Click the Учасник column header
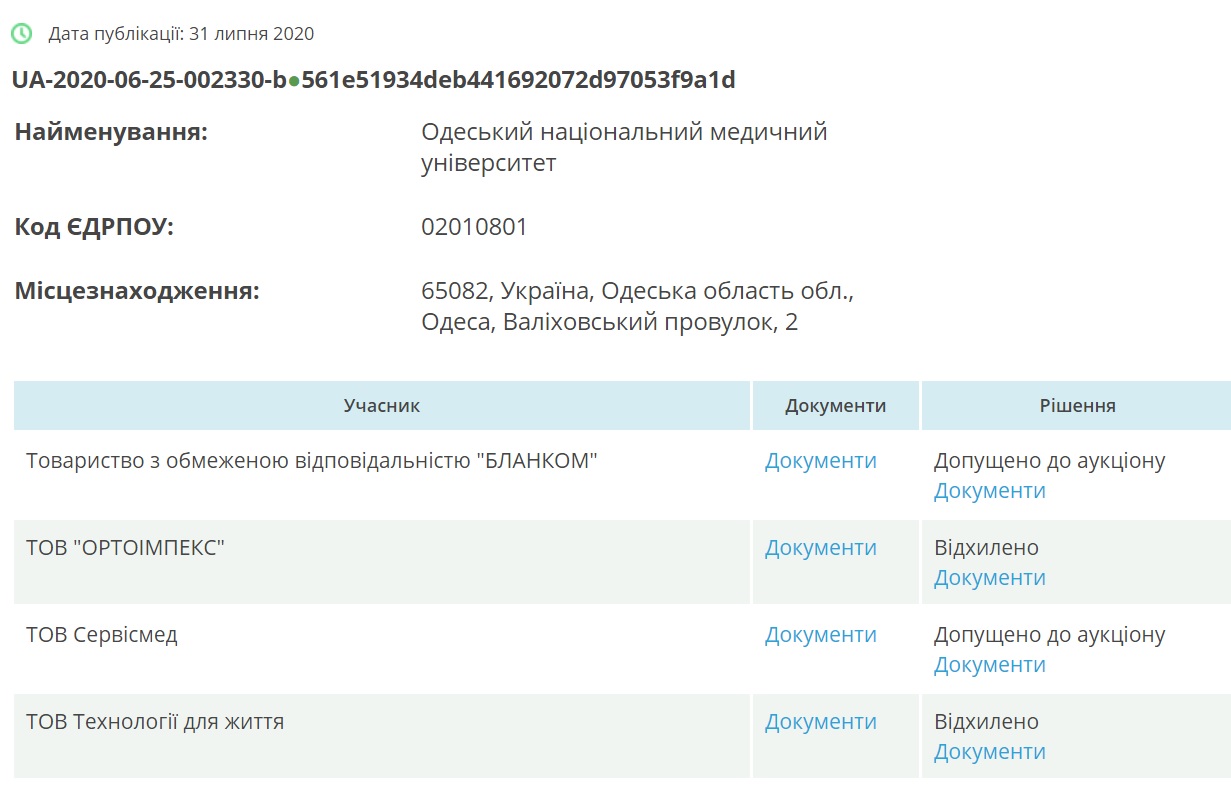The height and width of the screenshot is (789, 1231). click(x=381, y=406)
